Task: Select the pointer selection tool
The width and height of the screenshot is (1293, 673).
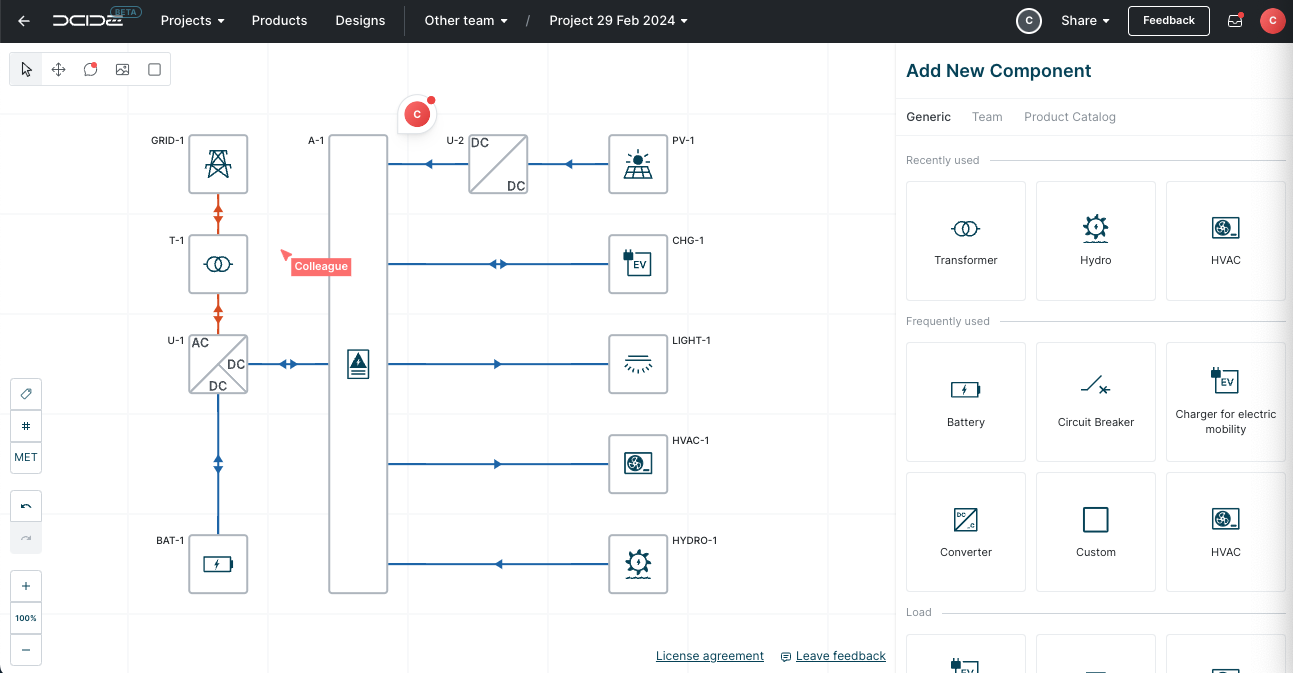Action: point(26,69)
